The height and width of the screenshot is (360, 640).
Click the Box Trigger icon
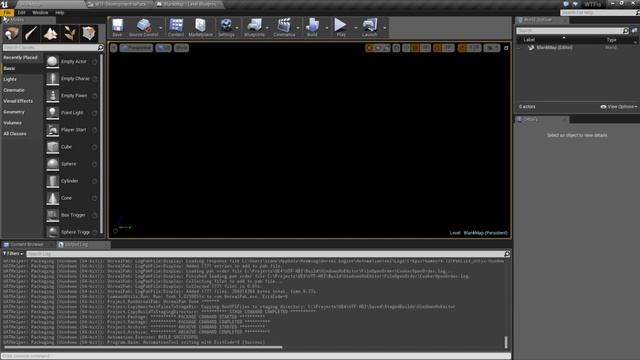(x=52, y=215)
